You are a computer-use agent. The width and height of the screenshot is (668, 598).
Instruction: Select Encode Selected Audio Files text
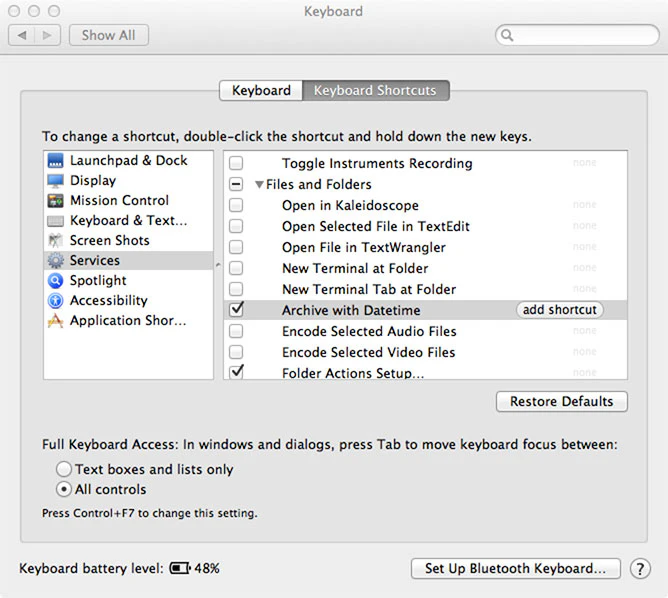coord(369,331)
